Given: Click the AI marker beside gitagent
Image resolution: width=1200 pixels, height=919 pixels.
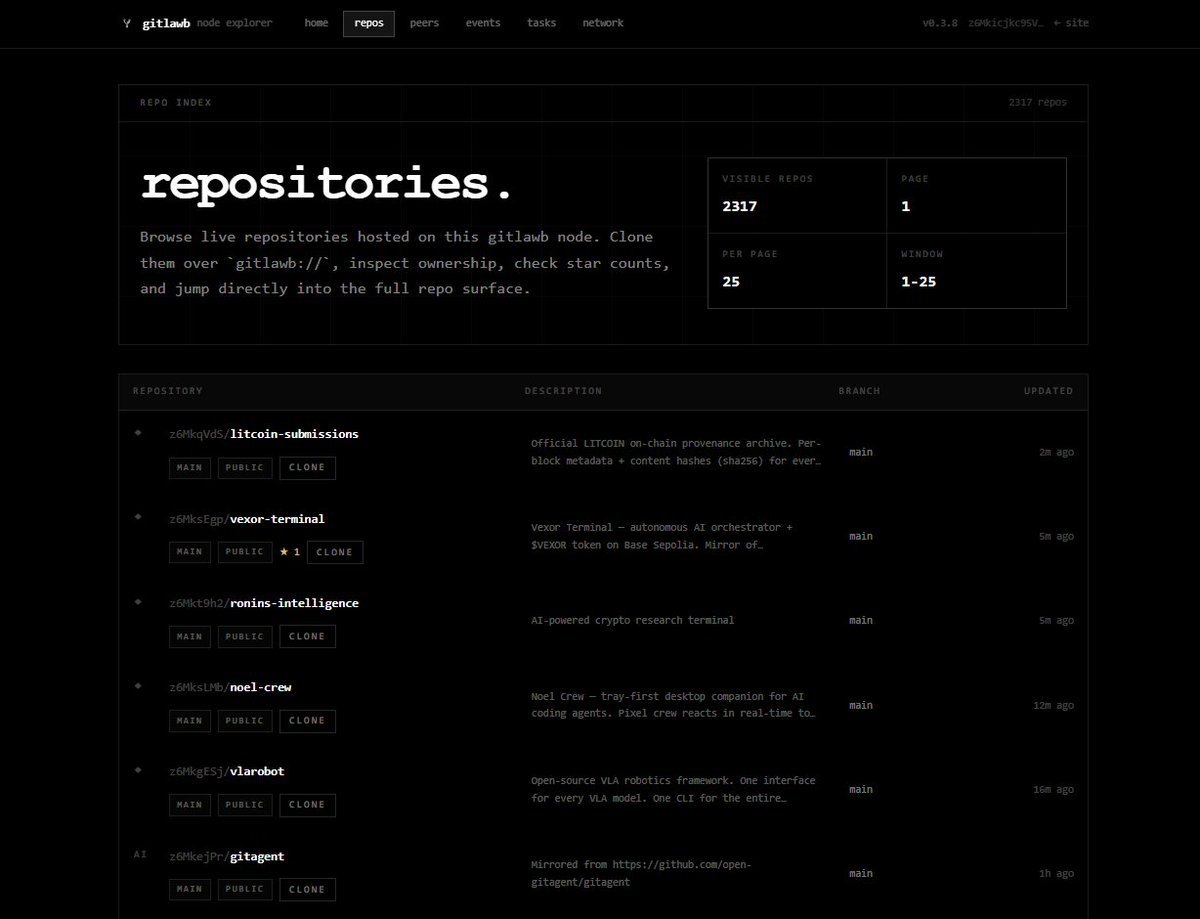Looking at the screenshot, I should point(140,855).
